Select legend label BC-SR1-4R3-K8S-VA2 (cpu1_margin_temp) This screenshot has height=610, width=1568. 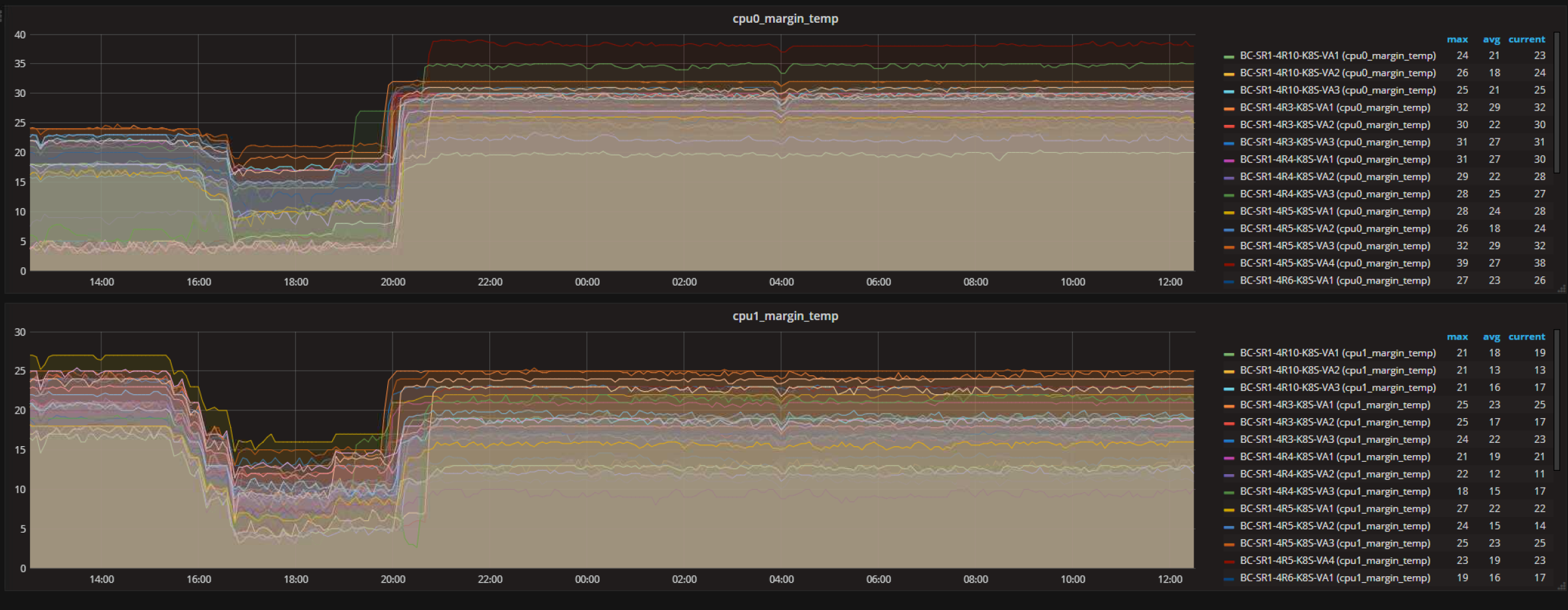pyautogui.click(x=1335, y=422)
